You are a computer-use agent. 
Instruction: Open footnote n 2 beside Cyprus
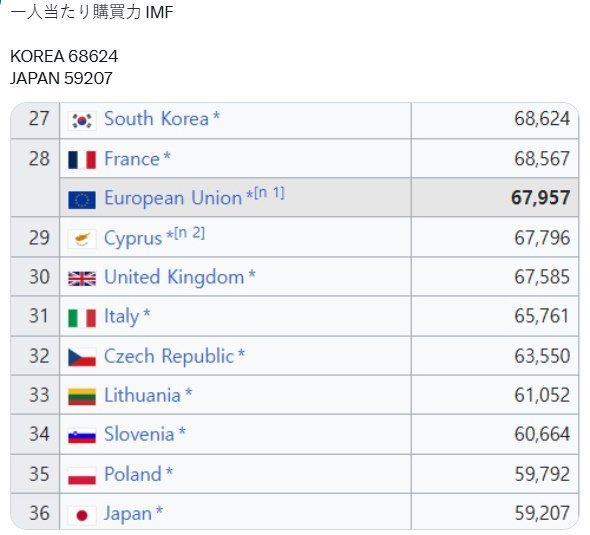tap(190, 233)
